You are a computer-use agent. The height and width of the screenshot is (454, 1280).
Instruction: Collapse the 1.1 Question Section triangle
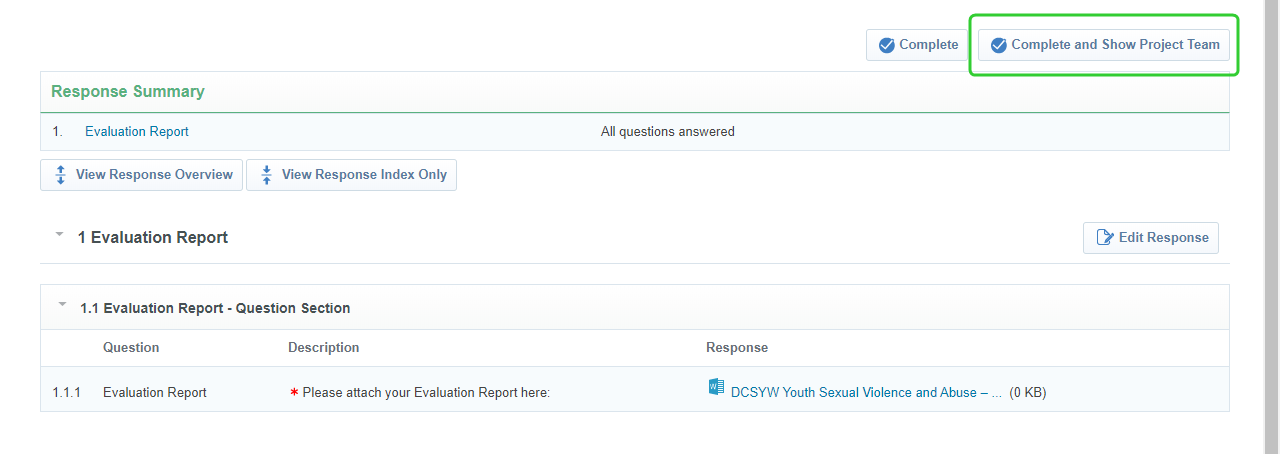[x=63, y=304]
